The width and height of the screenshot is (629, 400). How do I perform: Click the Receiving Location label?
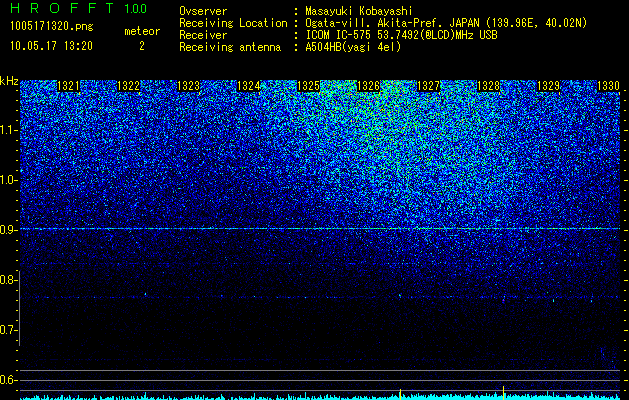pyautogui.click(x=233, y=23)
